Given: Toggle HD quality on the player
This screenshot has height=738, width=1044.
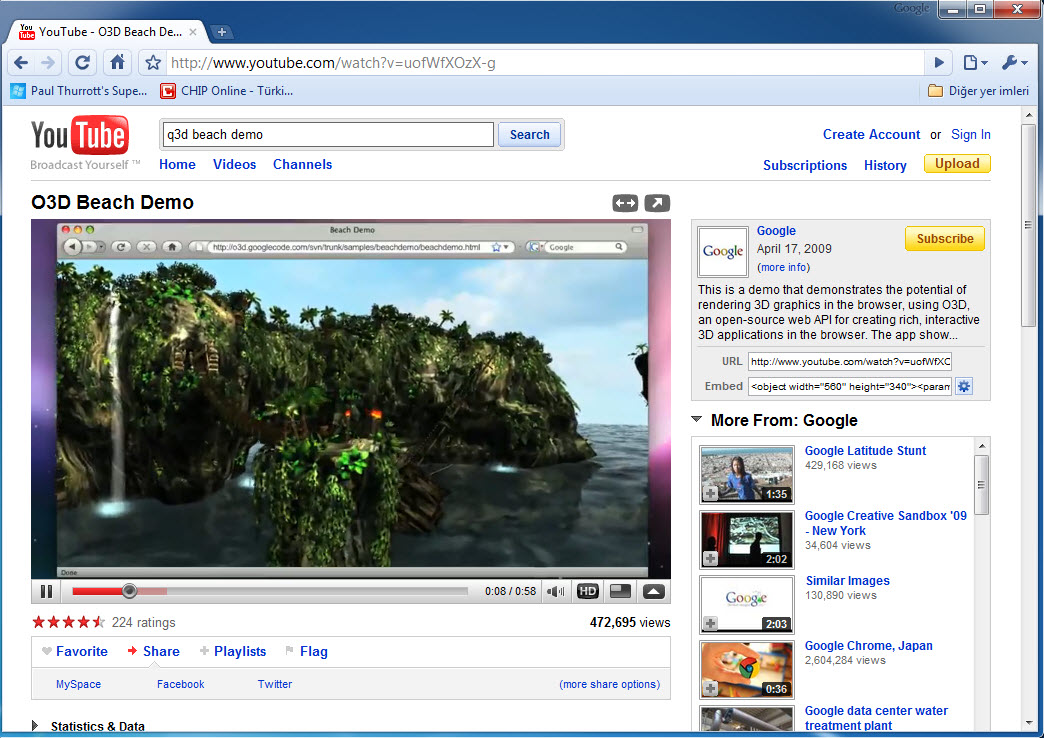Looking at the screenshot, I should (x=588, y=591).
